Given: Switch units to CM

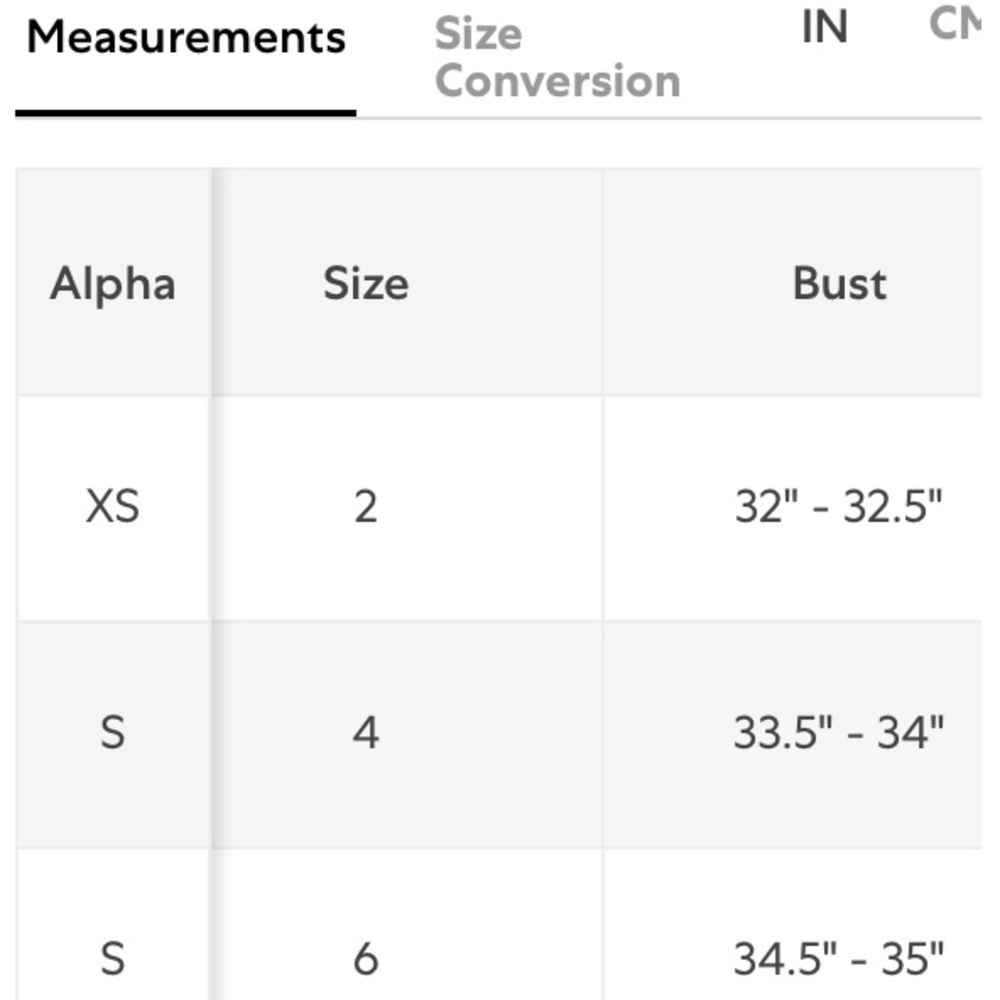Looking at the screenshot, I should [957, 24].
